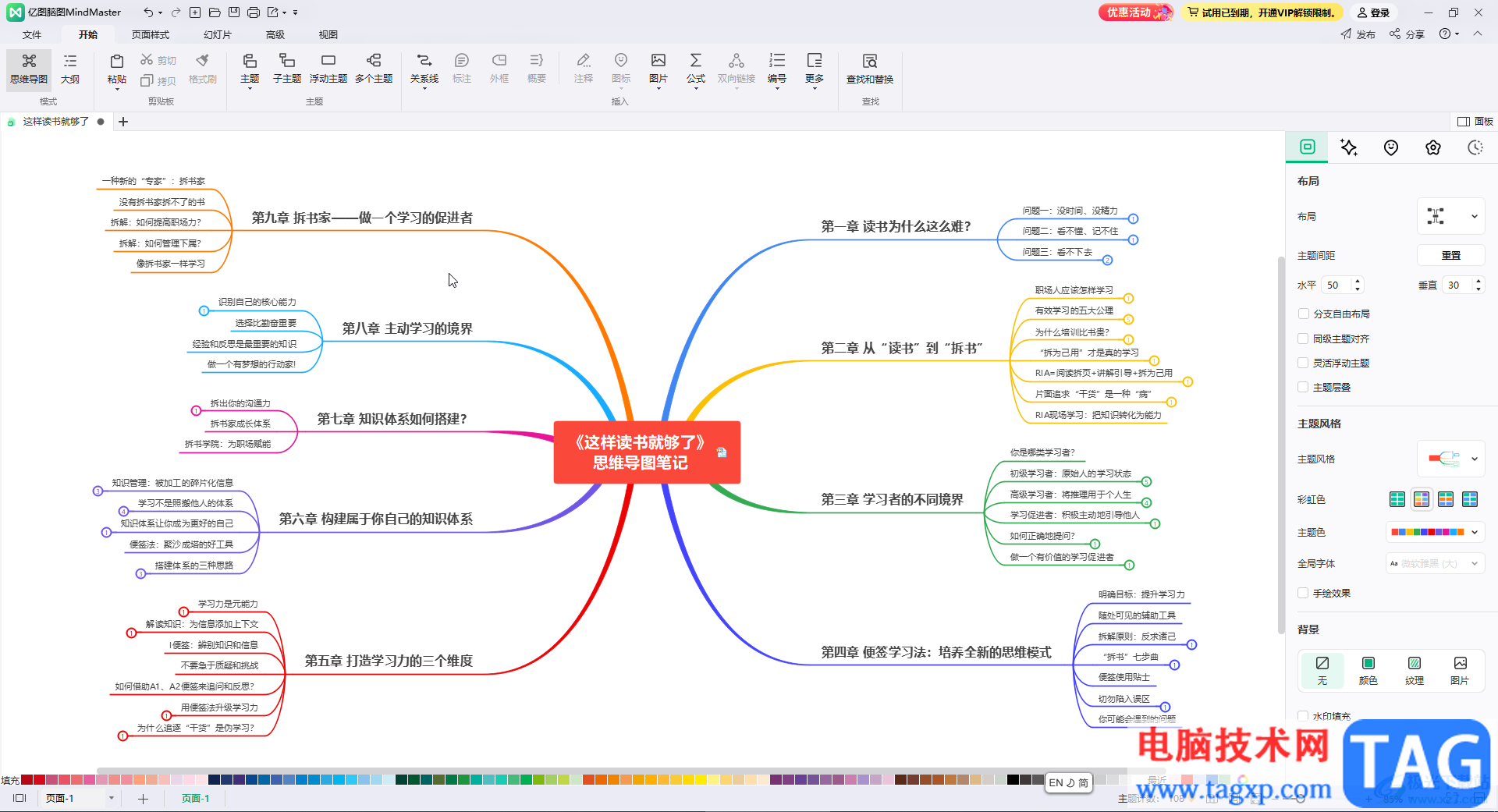Add a Relationship line (关系线)
1498x812 pixels.
pos(424,69)
